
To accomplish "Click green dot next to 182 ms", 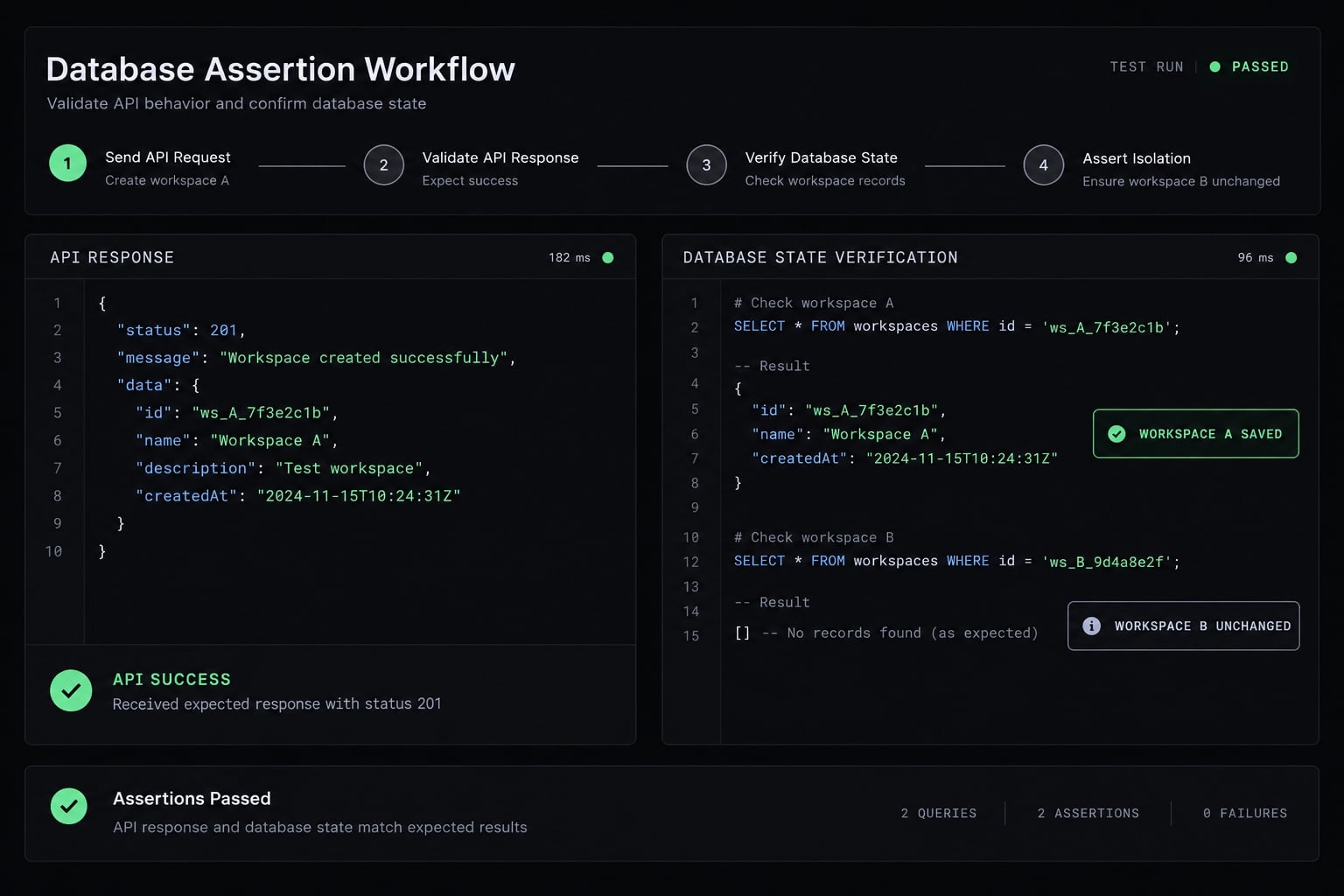I will tap(608, 257).
